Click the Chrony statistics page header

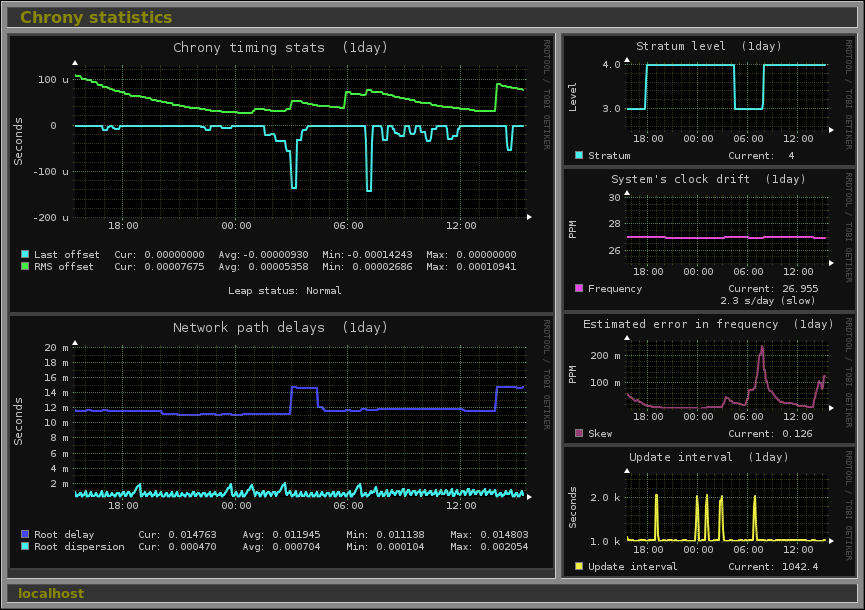click(x=96, y=17)
